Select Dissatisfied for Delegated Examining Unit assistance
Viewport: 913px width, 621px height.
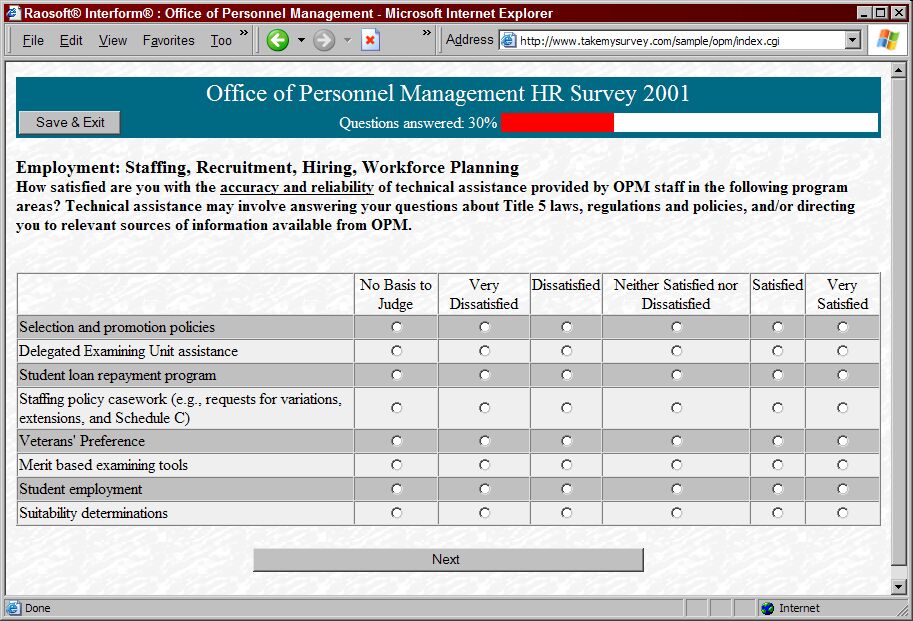(x=567, y=351)
